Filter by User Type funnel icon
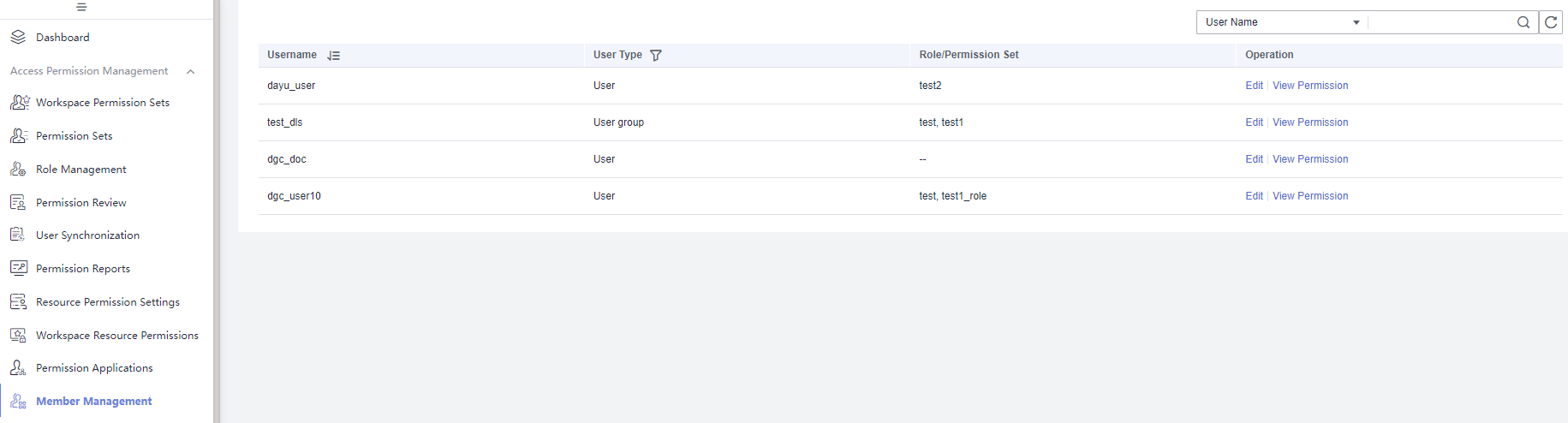This screenshot has width=1568, height=423. click(656, 55)
